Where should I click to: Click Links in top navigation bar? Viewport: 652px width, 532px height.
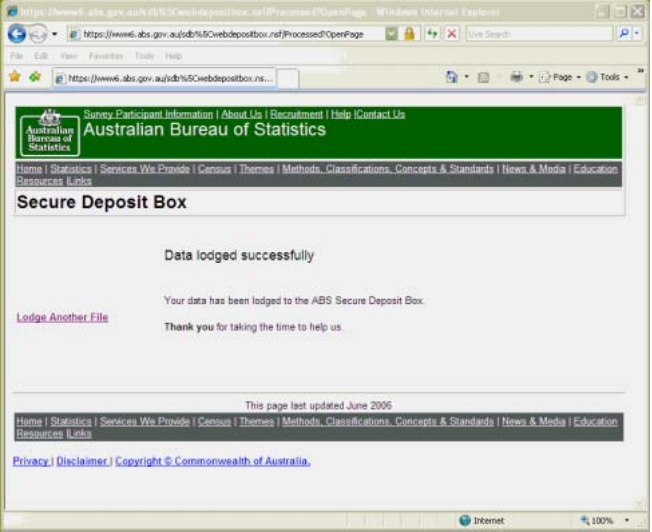pos(79,181)
